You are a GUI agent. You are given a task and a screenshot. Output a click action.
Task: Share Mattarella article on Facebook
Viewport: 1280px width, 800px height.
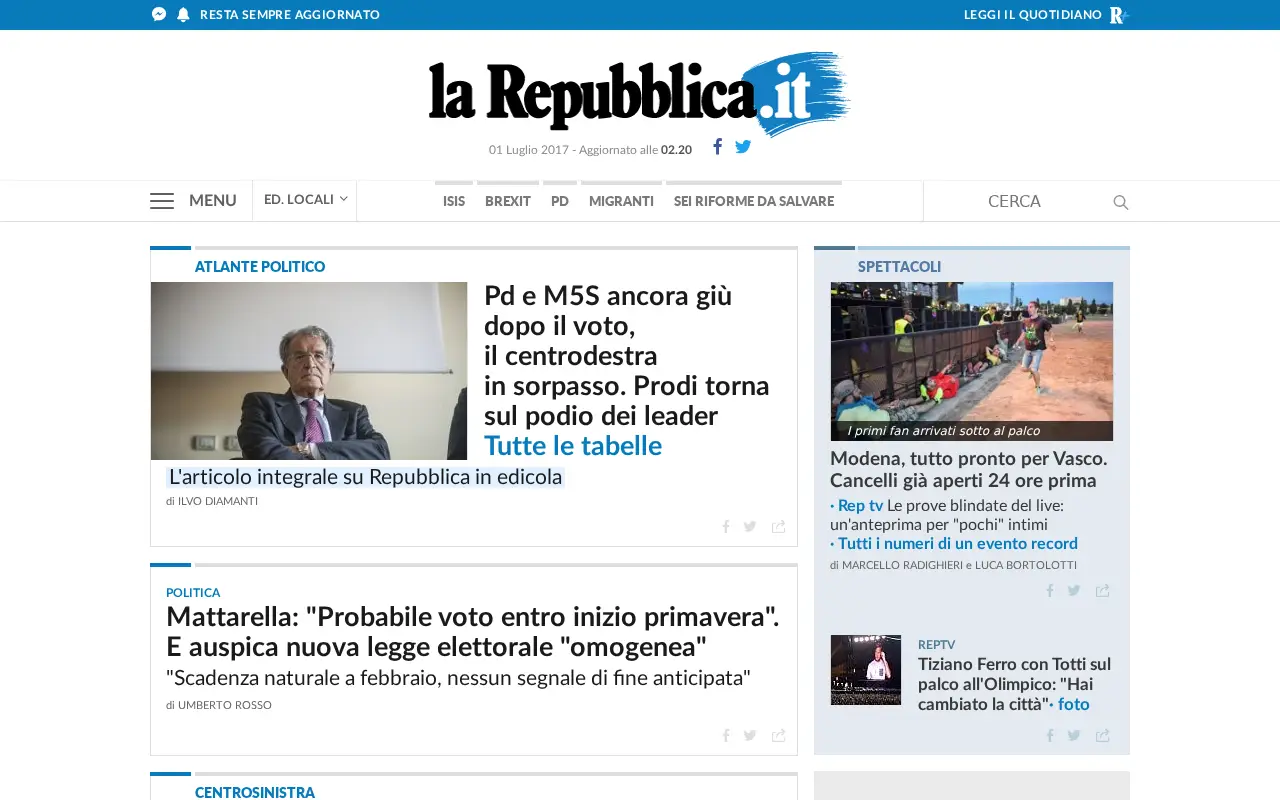click(x=726, y=736)
